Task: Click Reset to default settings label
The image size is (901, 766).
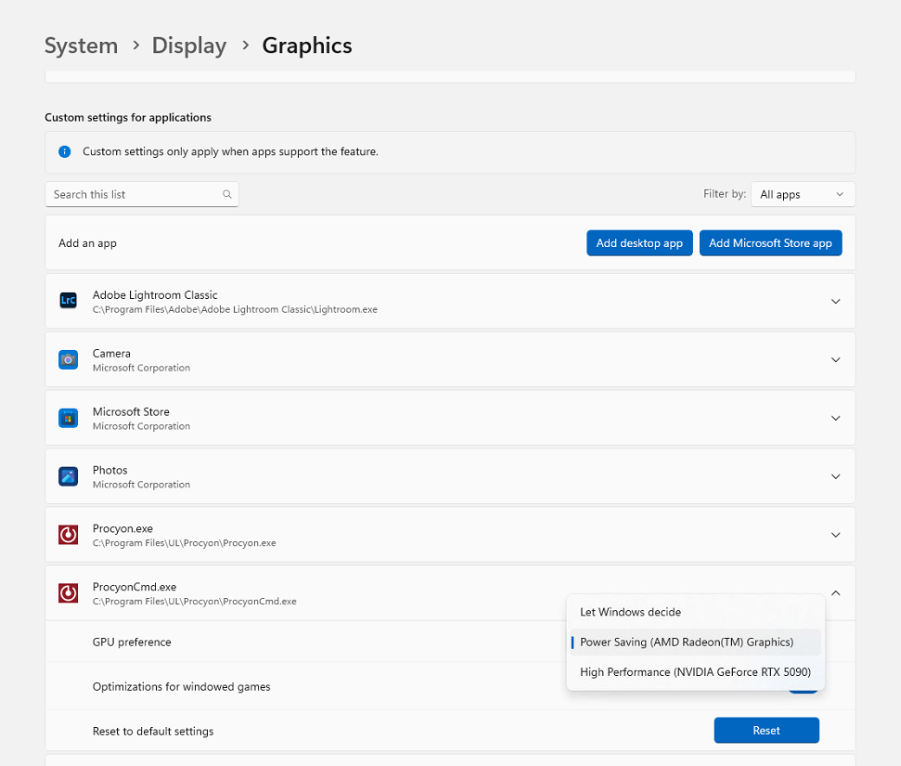Action: click(x=153, y=731)
